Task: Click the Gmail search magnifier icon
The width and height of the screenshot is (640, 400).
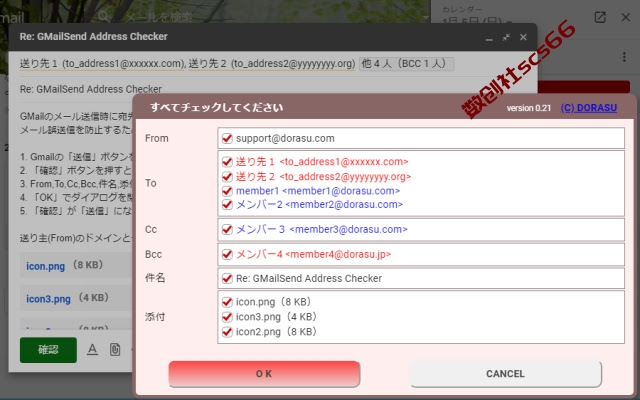Action: (x=104, y=17)
